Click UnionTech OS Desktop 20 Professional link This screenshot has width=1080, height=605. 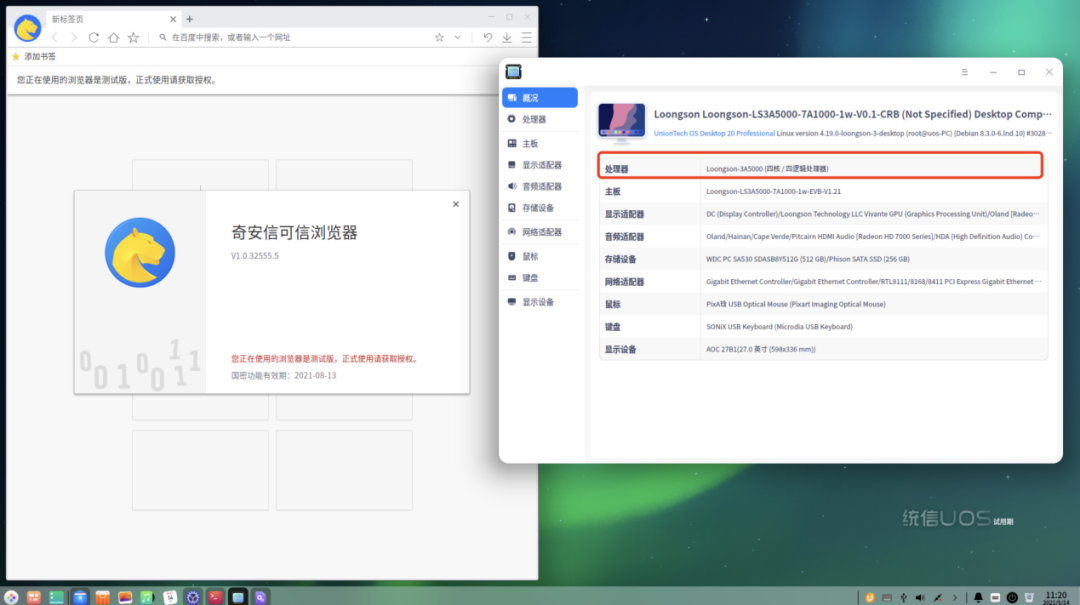[x=714, y=134]
